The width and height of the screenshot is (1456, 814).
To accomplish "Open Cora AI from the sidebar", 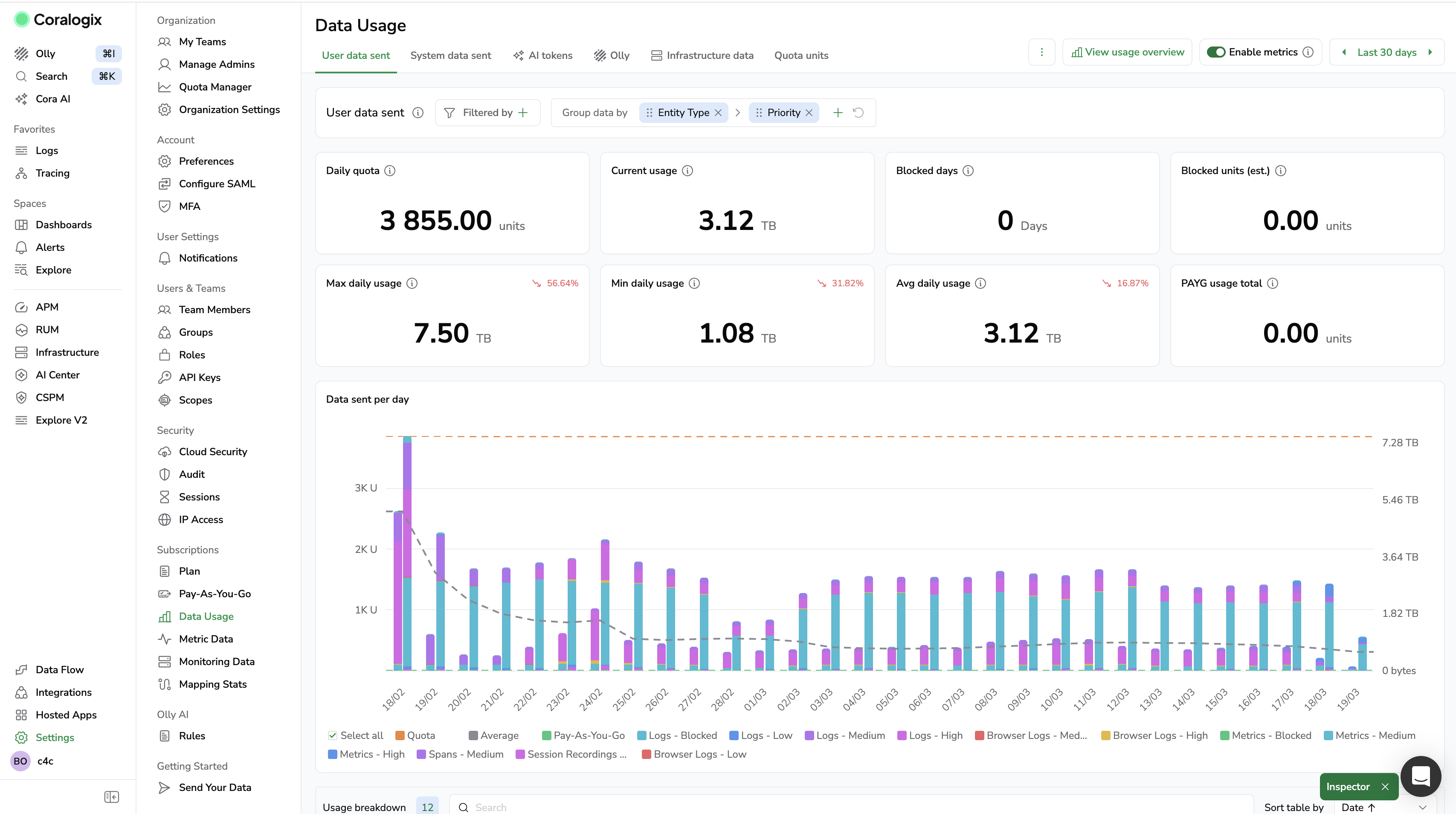I will coord(52,99).
